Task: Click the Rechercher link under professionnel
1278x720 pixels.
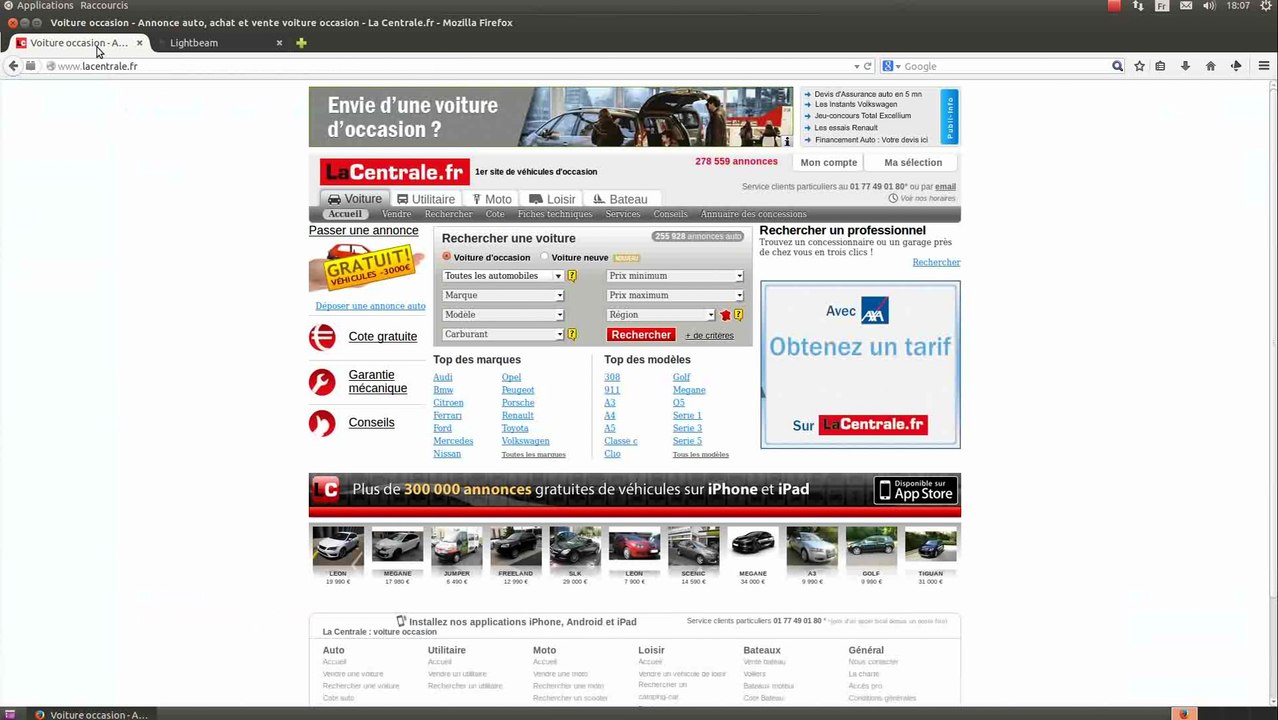Action: tap(936, 262)
